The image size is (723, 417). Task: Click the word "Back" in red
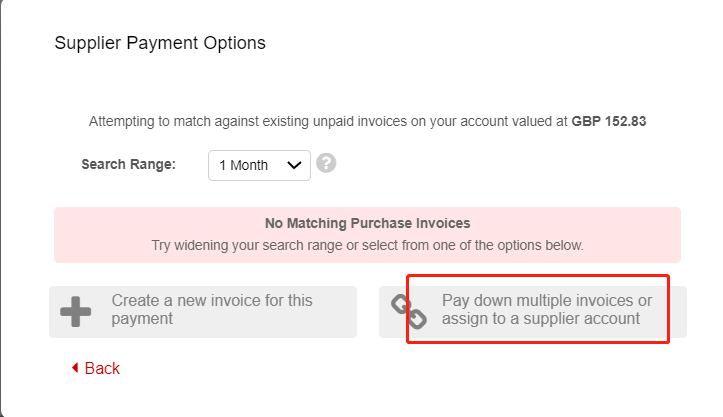pos(102,369)
